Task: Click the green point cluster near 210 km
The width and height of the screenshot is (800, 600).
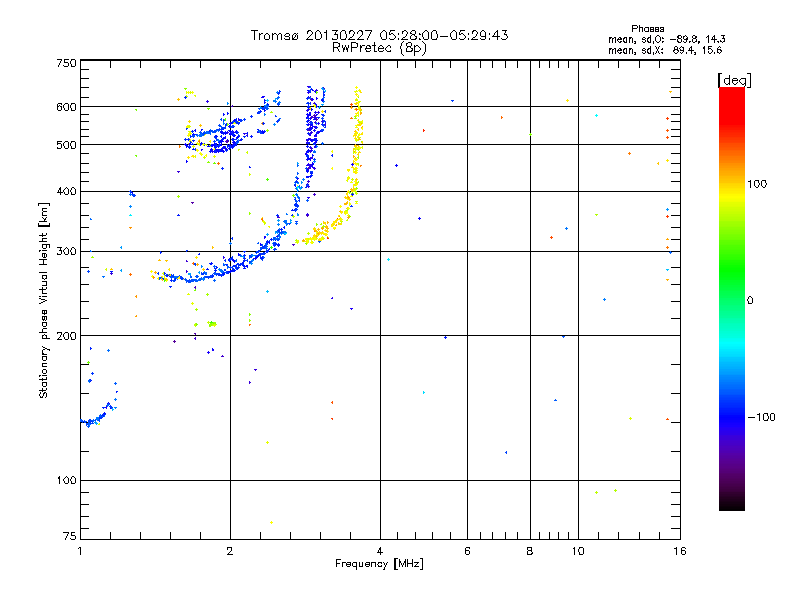Action: pyautogui.click(x=212, y=323)
